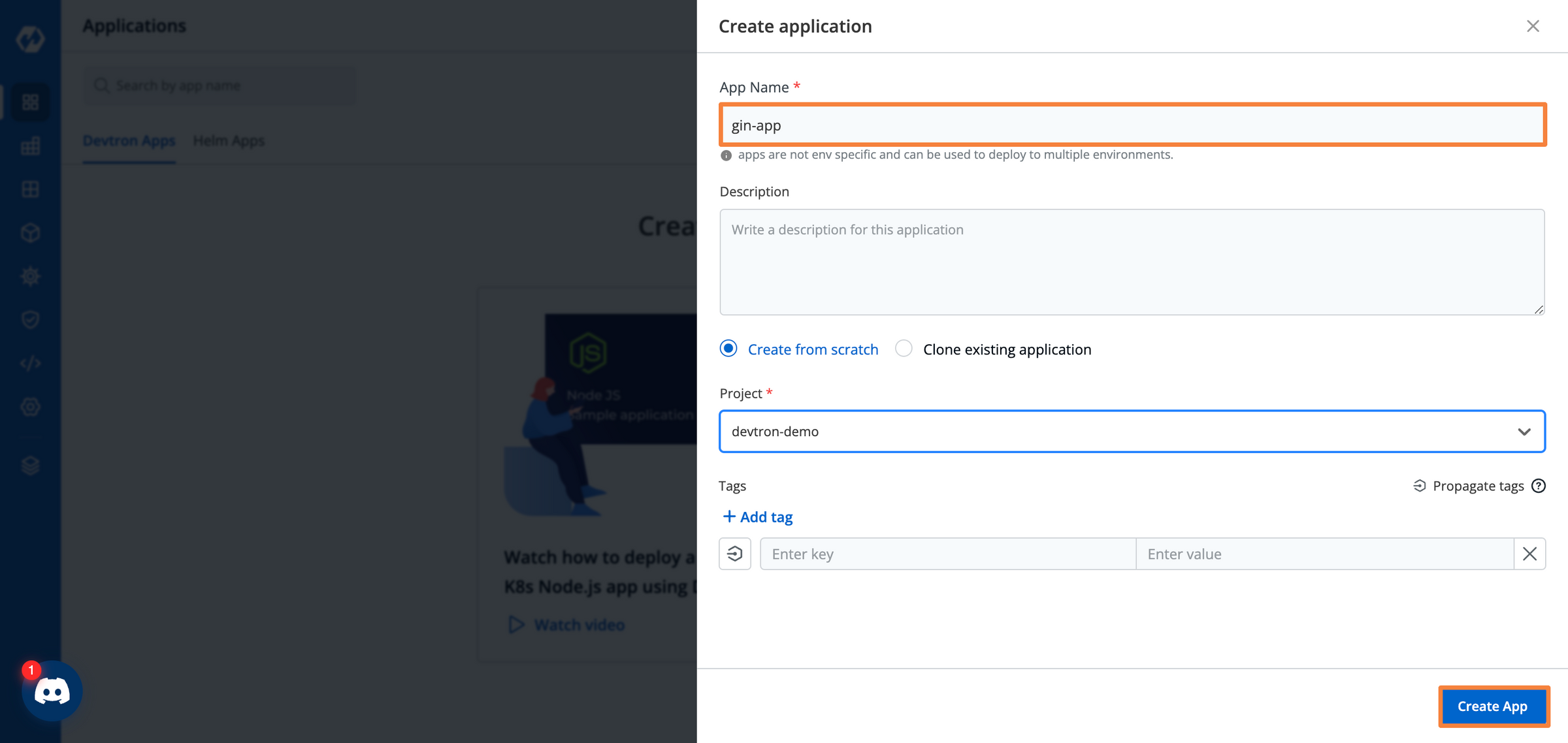This screenshot has width=1568, height=743.
Task: Switch to the Helm Apps tab
Action: (229, 140)
